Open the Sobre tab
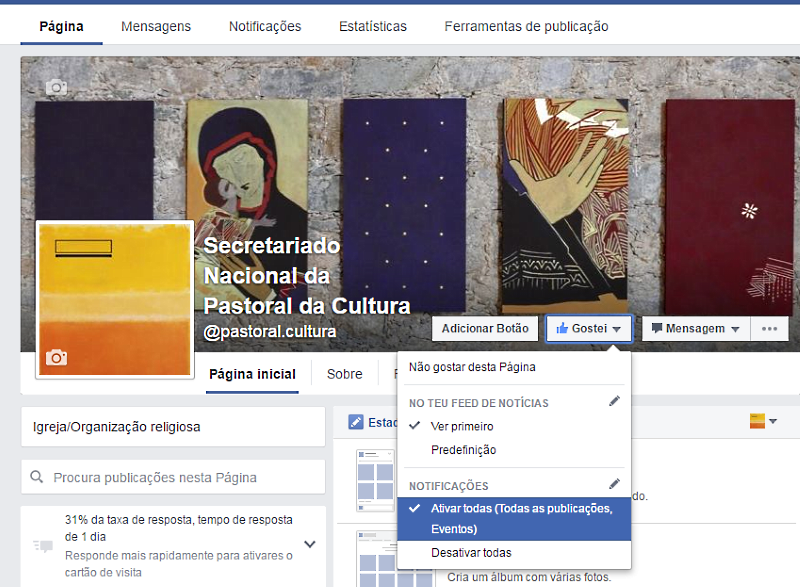Screen dimensions: 800x587 tap(344, 374)
